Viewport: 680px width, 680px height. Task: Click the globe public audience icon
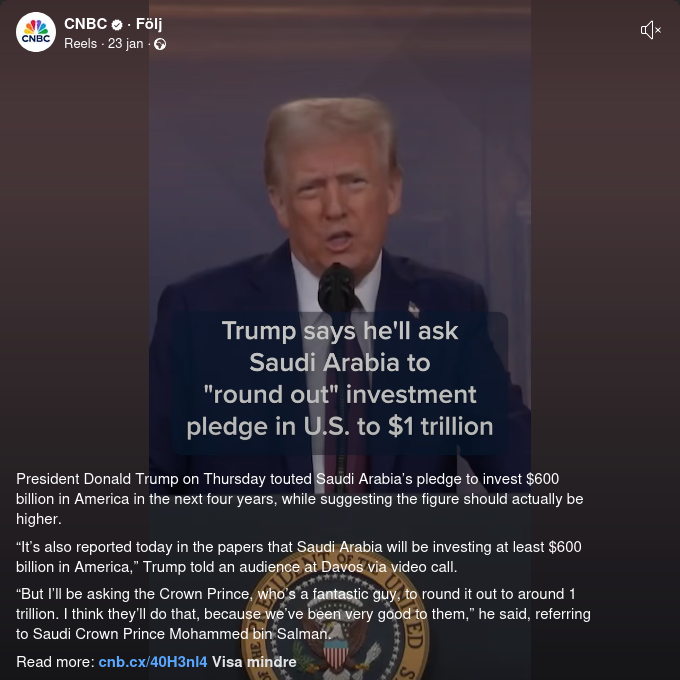click(x=160, y=44)
